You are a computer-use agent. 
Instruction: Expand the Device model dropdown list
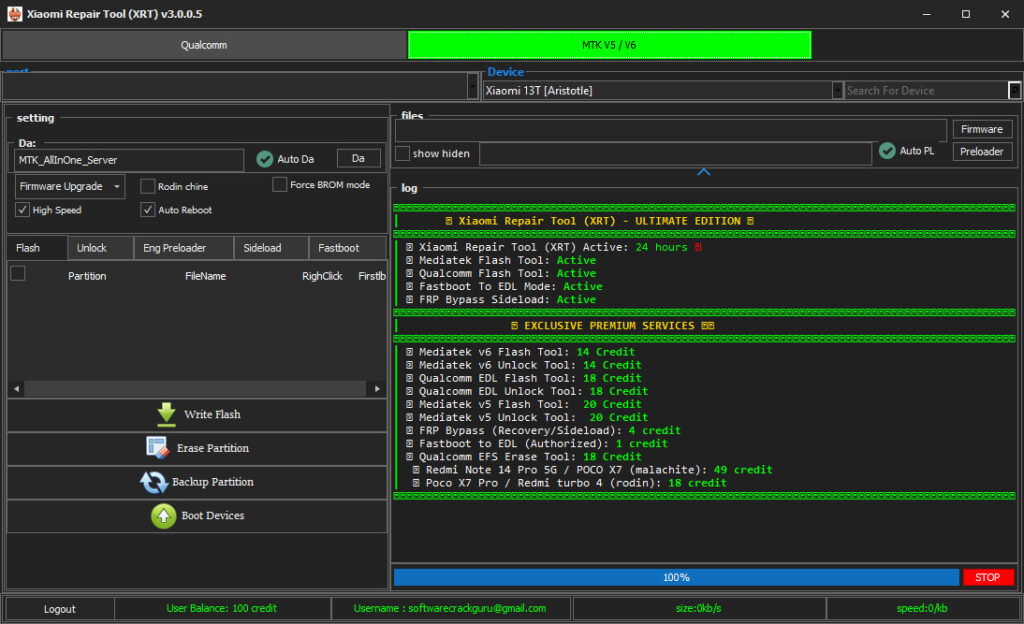838,90
